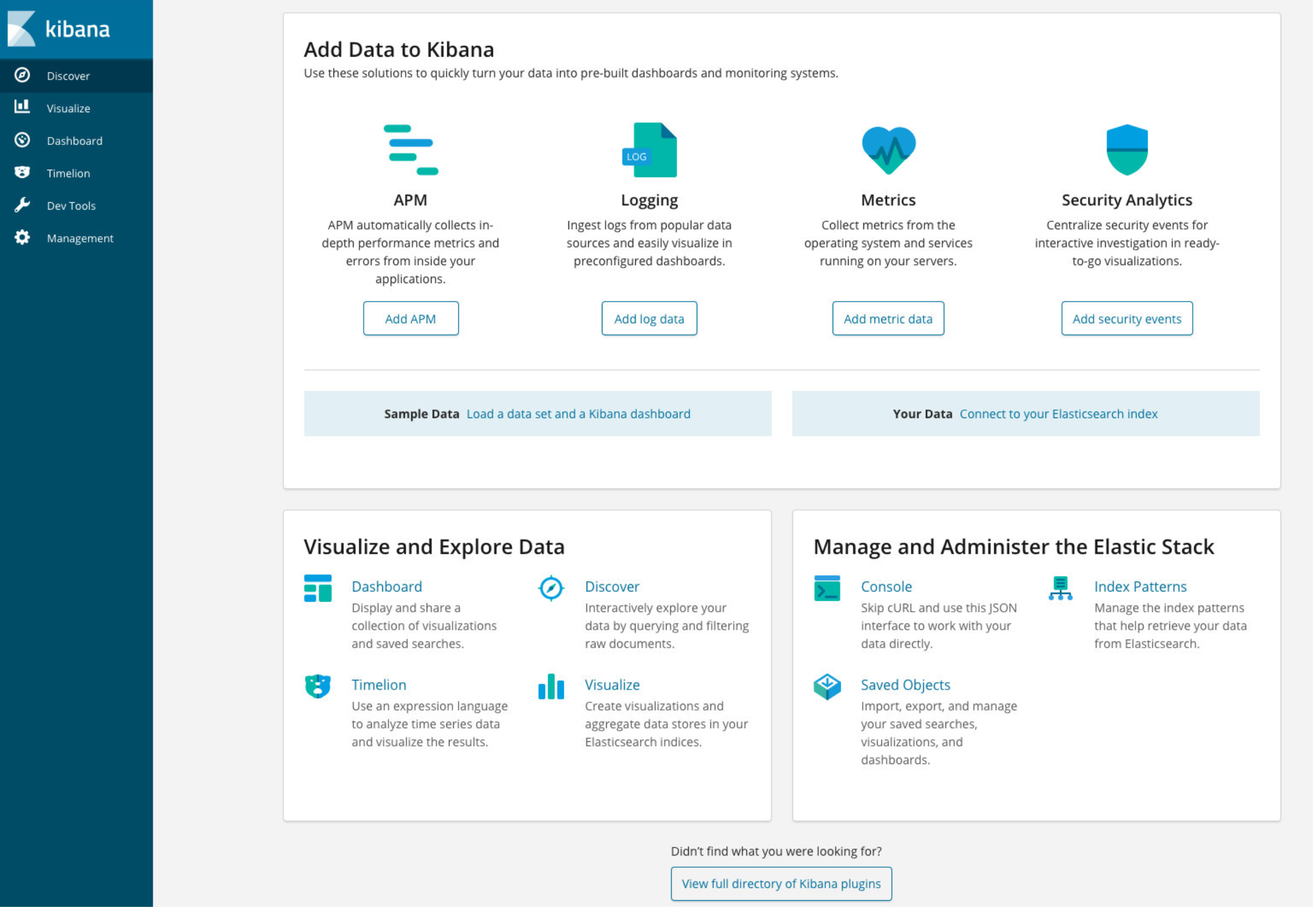Click the Console terminal icon
The height and width of the screenshot is (909, 1316).
[x=828, y=589]
